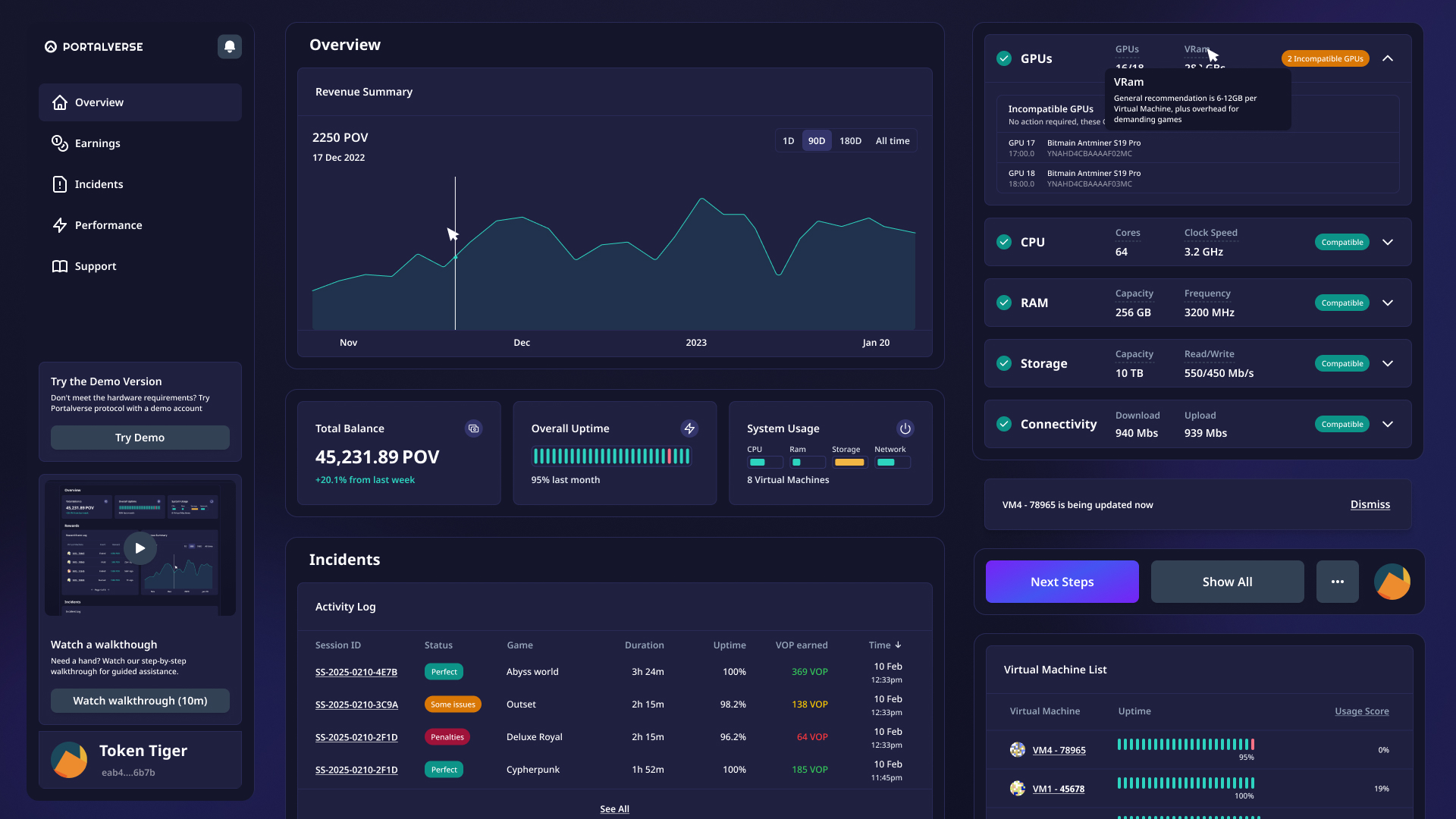Go to Performance in the sidebar
Screen dimensions: 1456x819
click(108, 225)
